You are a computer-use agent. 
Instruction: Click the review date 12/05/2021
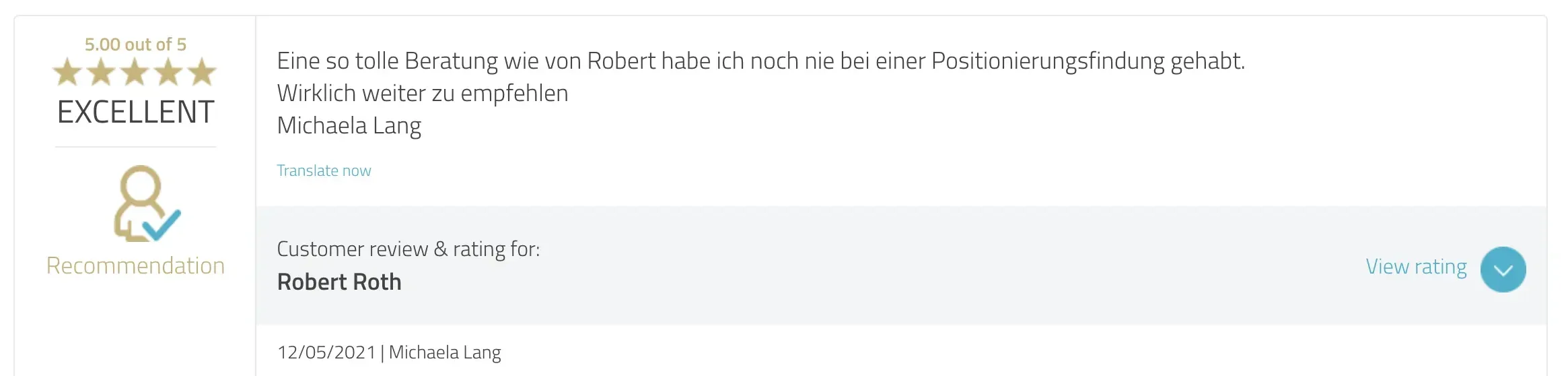pyautogui.click(x=326, y=352)
